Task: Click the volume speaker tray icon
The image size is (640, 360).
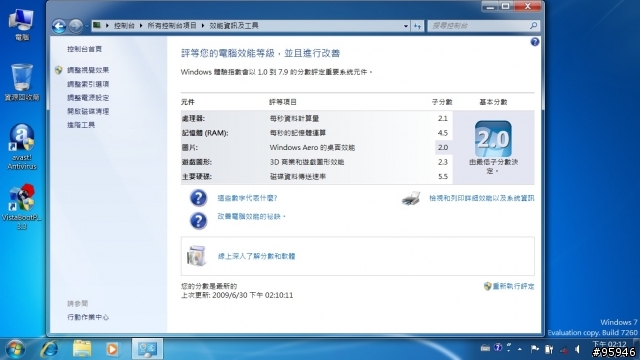Action: pyautogui.click(x=578, y=349)
